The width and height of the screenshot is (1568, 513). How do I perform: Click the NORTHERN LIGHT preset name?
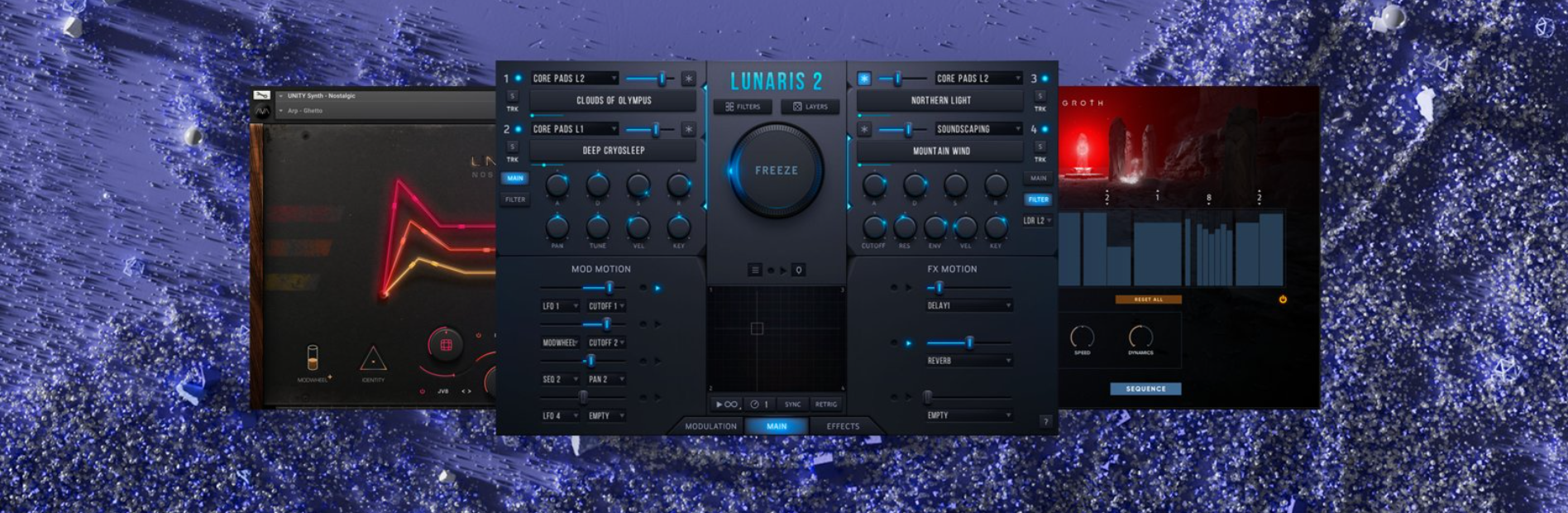(941, 100)
